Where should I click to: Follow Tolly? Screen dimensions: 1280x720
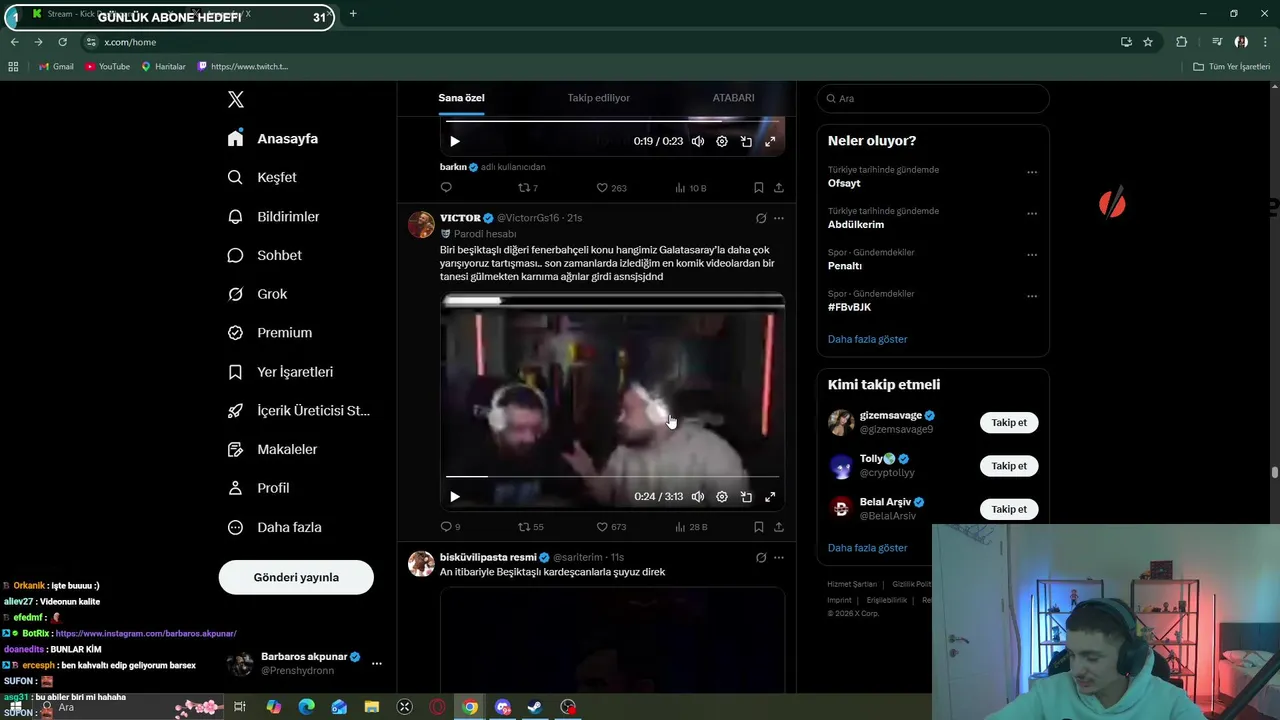point(1009,466)
